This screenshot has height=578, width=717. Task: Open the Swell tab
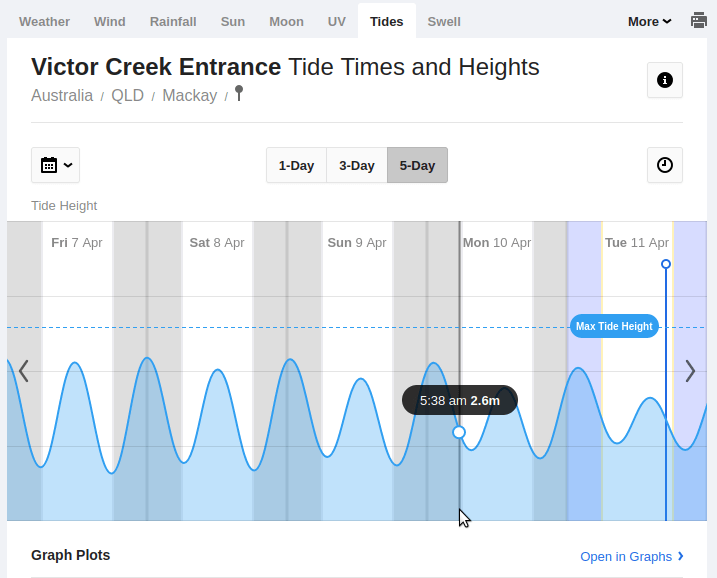(444, 21)
